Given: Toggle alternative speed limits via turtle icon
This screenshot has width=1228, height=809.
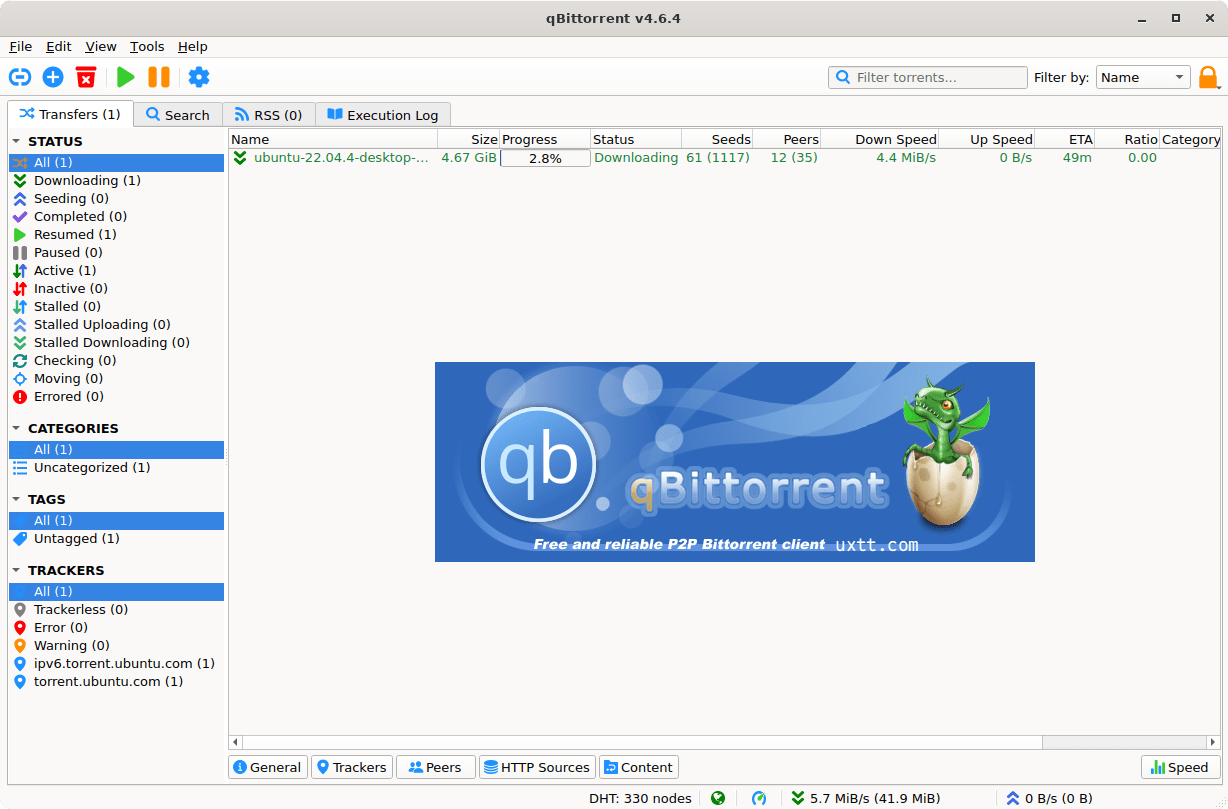Looking at the screenshot, I should [759, 798].
